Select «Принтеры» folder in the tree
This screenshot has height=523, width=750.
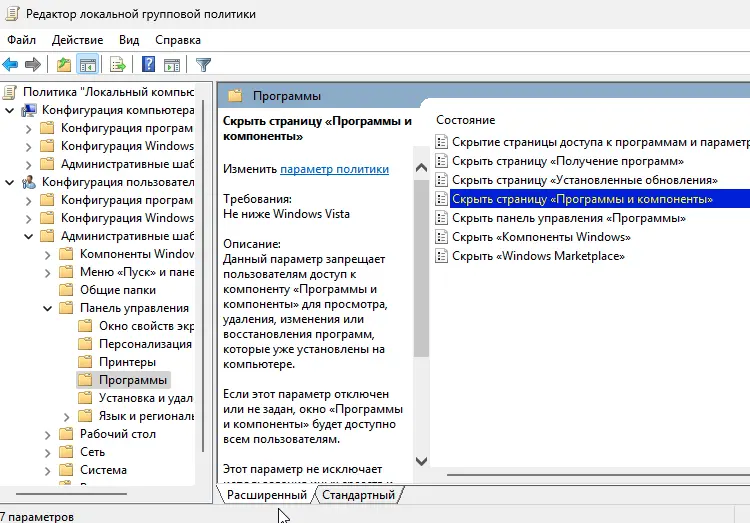[127, 362]
